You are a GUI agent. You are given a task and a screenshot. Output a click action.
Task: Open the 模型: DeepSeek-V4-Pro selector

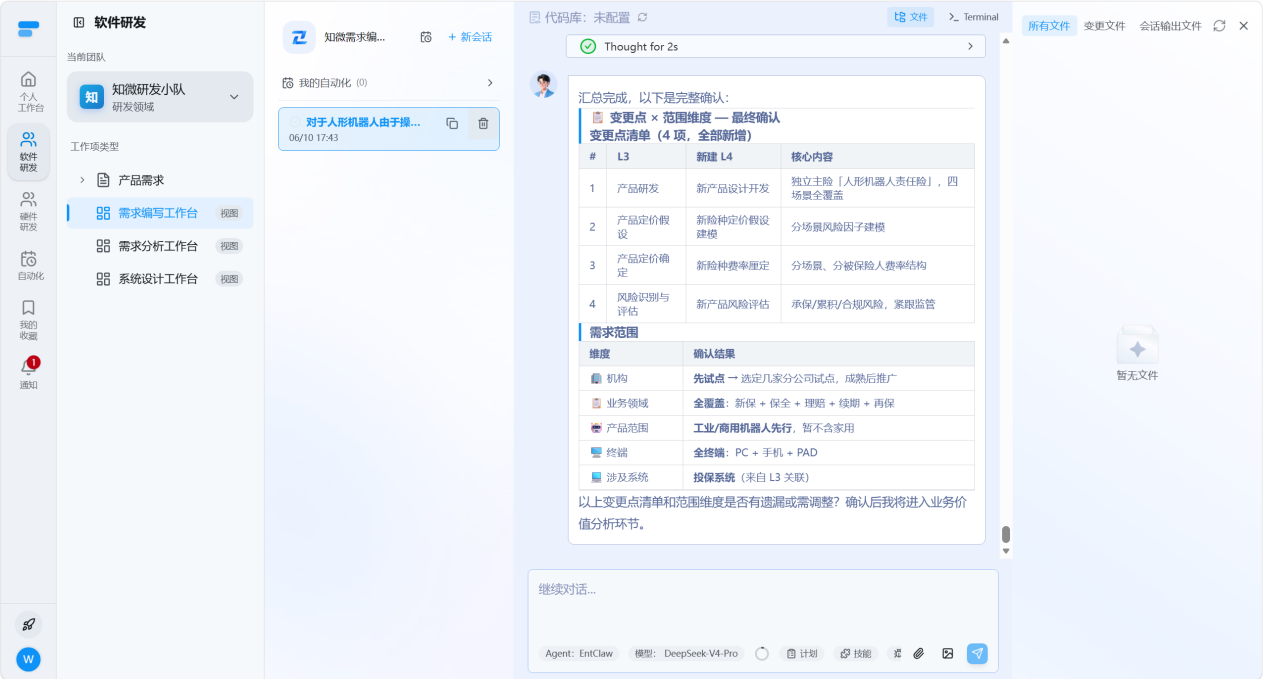tap(686, 653)
